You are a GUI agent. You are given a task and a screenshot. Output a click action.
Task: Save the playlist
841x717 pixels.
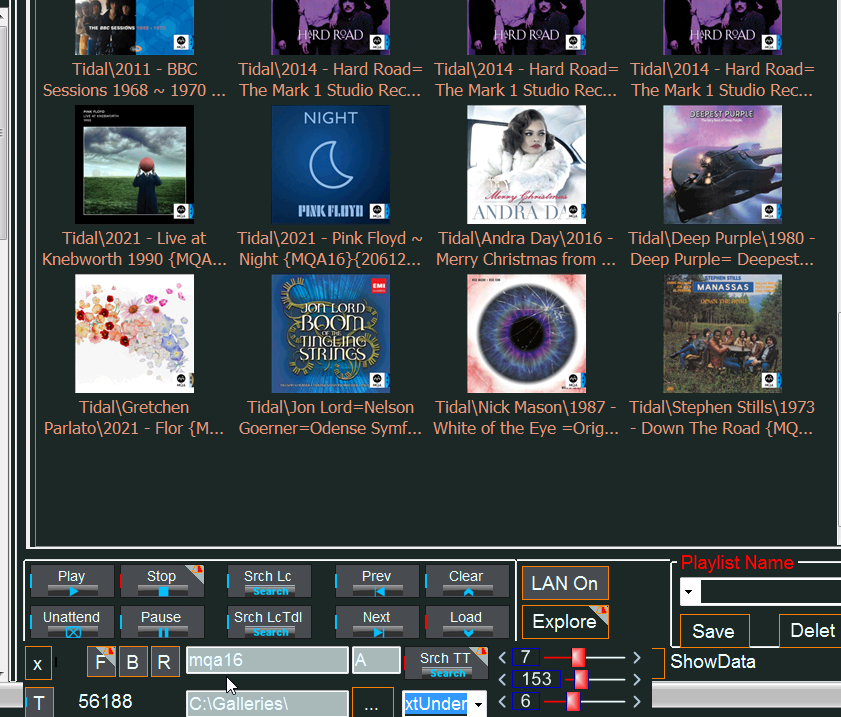[x=714, y=631]
